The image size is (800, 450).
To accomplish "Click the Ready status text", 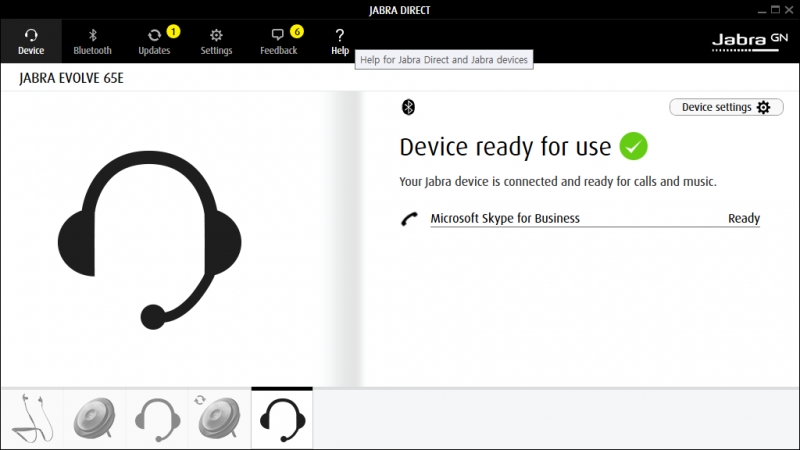I will (x=744, y=218).
